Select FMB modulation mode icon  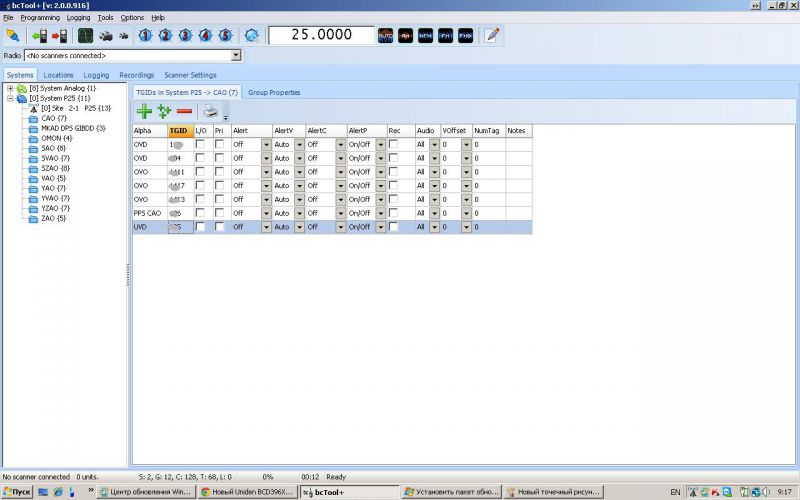[x=465, y=36]
